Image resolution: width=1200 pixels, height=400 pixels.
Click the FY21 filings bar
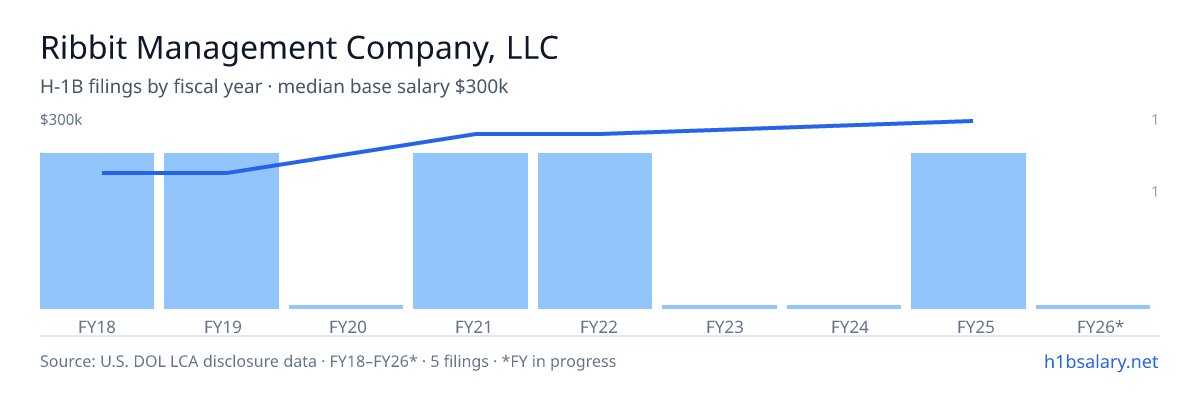point(470,231)
